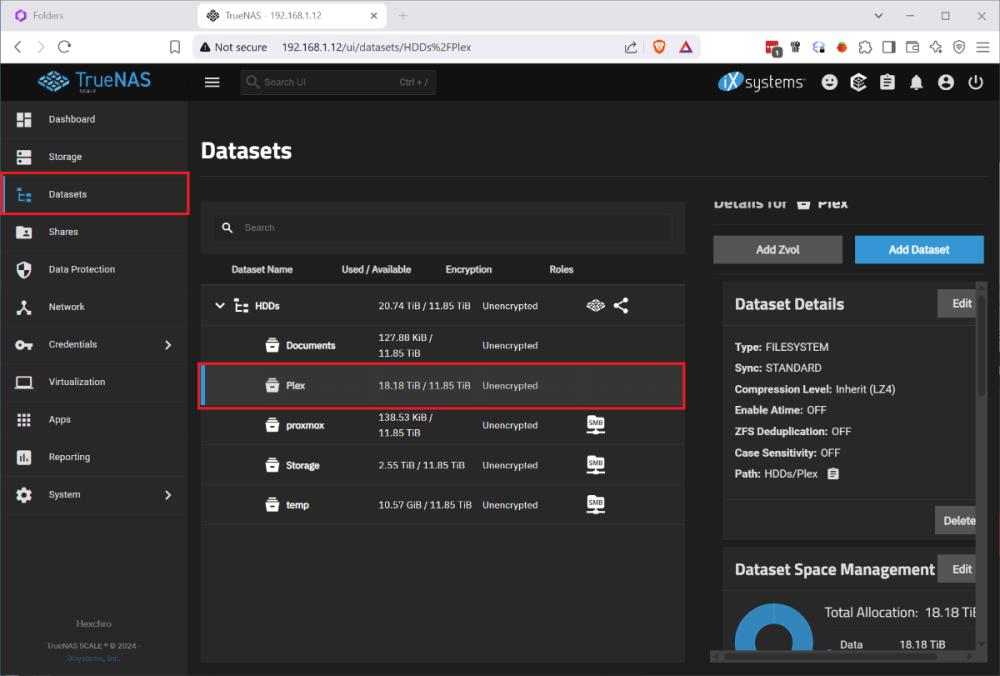Expand the Credentials submenu

coord(168,345)
